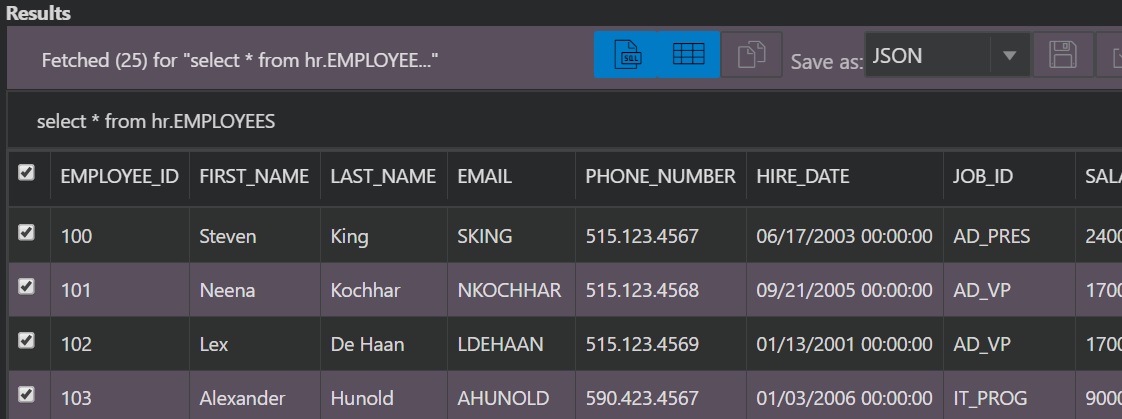Select the AD_VP cell in Lex's row
The image size is (1122, 419).
(1009, 345)
